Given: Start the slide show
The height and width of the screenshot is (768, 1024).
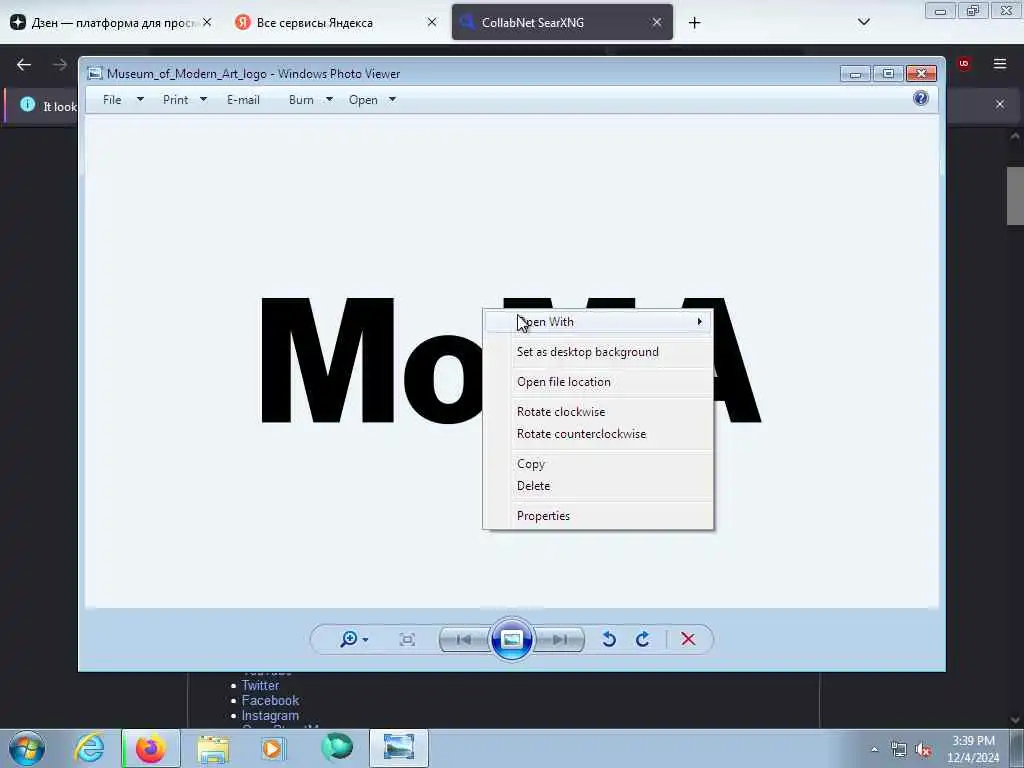Looking at the screenshot, I should [511, 639].
